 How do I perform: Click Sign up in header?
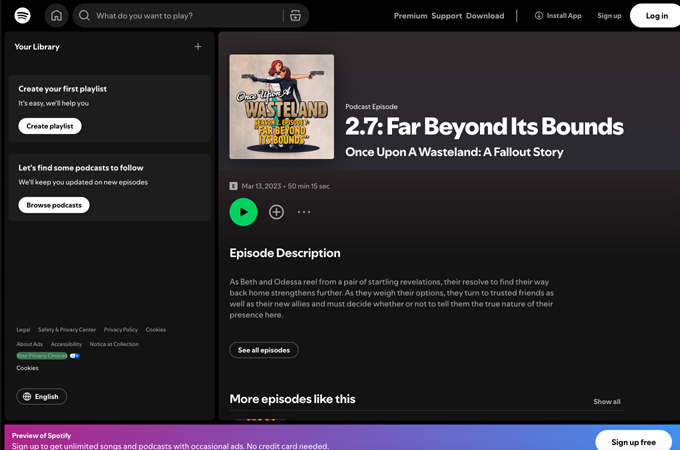(x=609, y=16)
